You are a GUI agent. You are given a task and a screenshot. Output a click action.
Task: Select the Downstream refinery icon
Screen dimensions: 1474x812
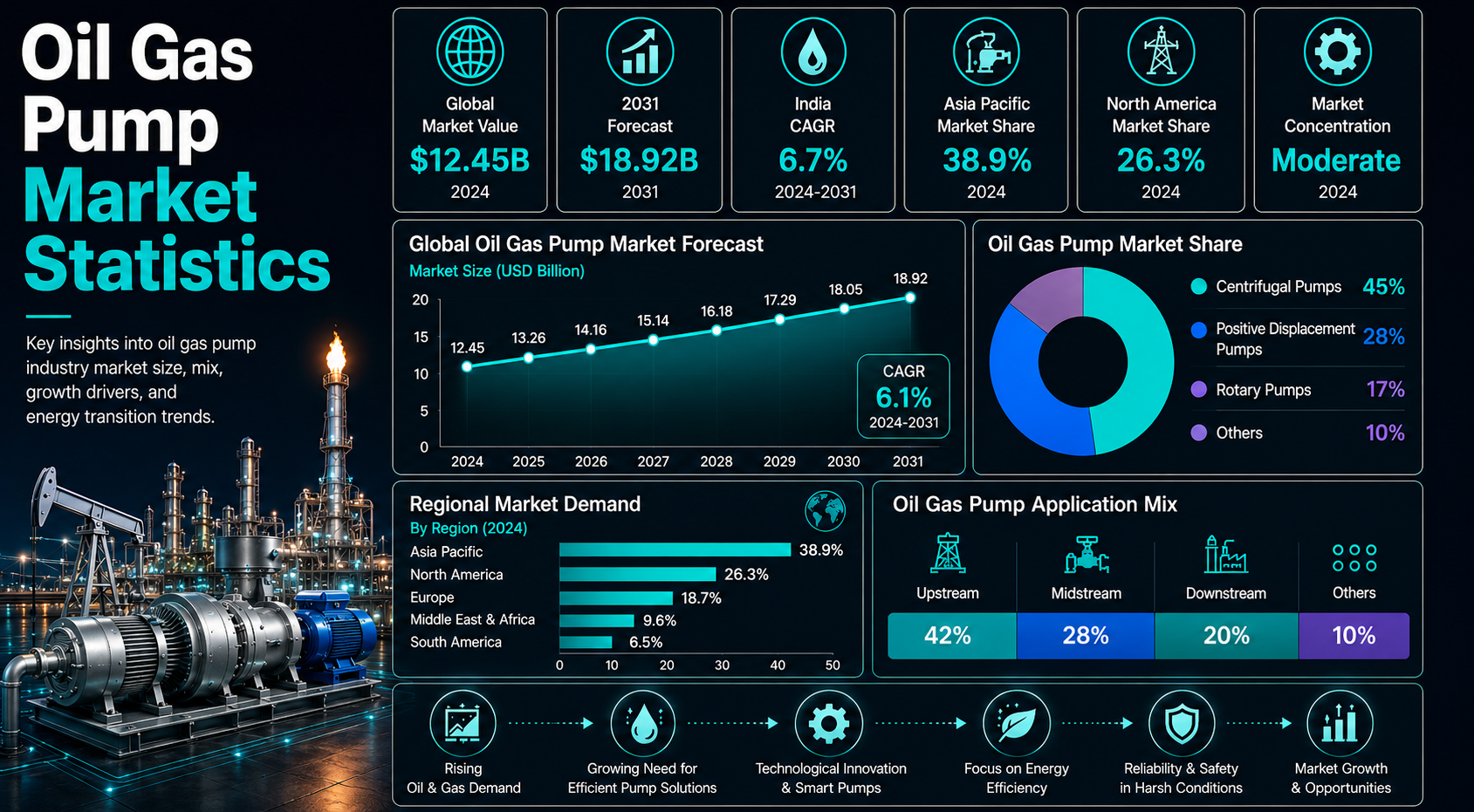(x=1225, y=554)
